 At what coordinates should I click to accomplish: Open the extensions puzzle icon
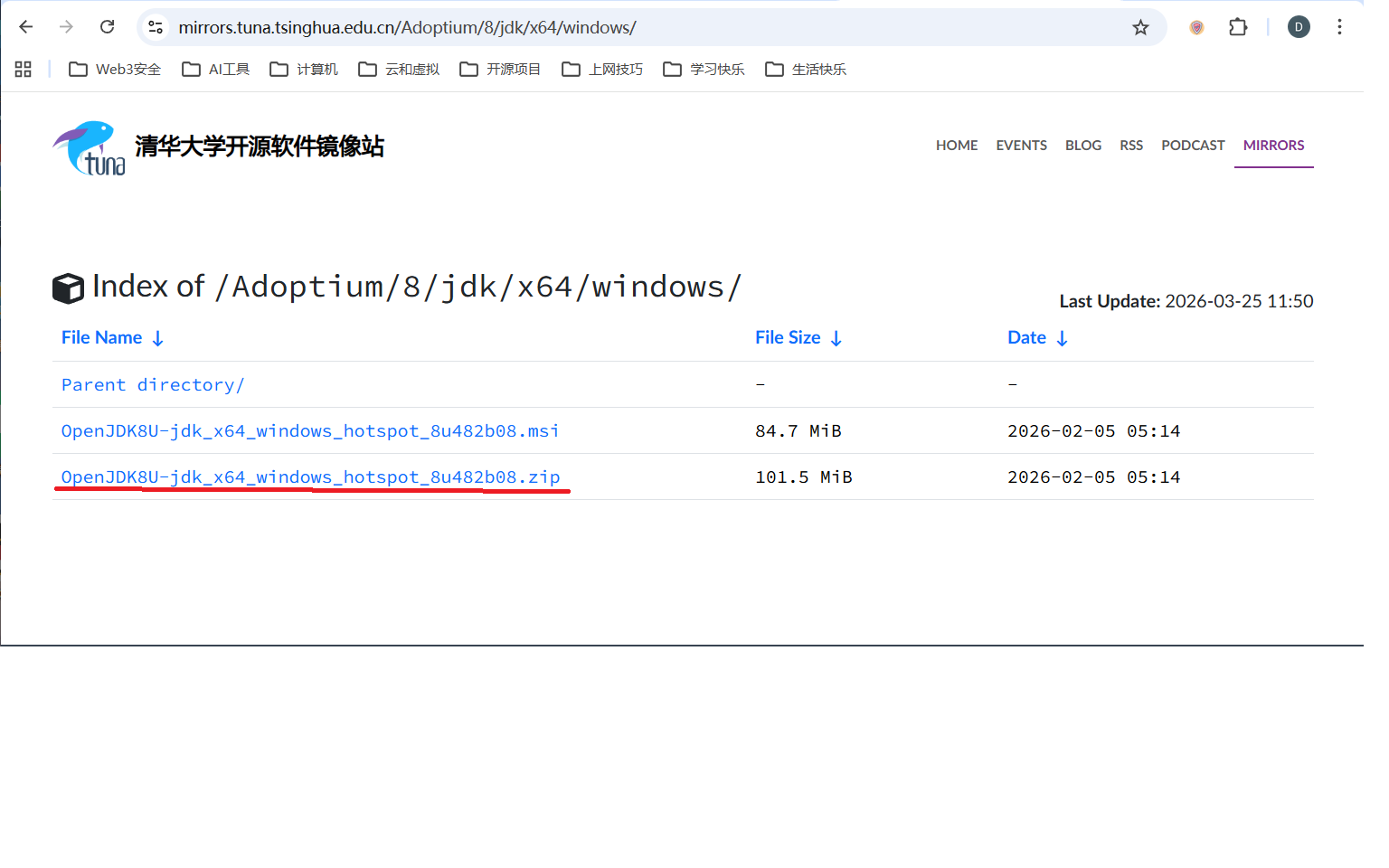(x=1238, y=27)
